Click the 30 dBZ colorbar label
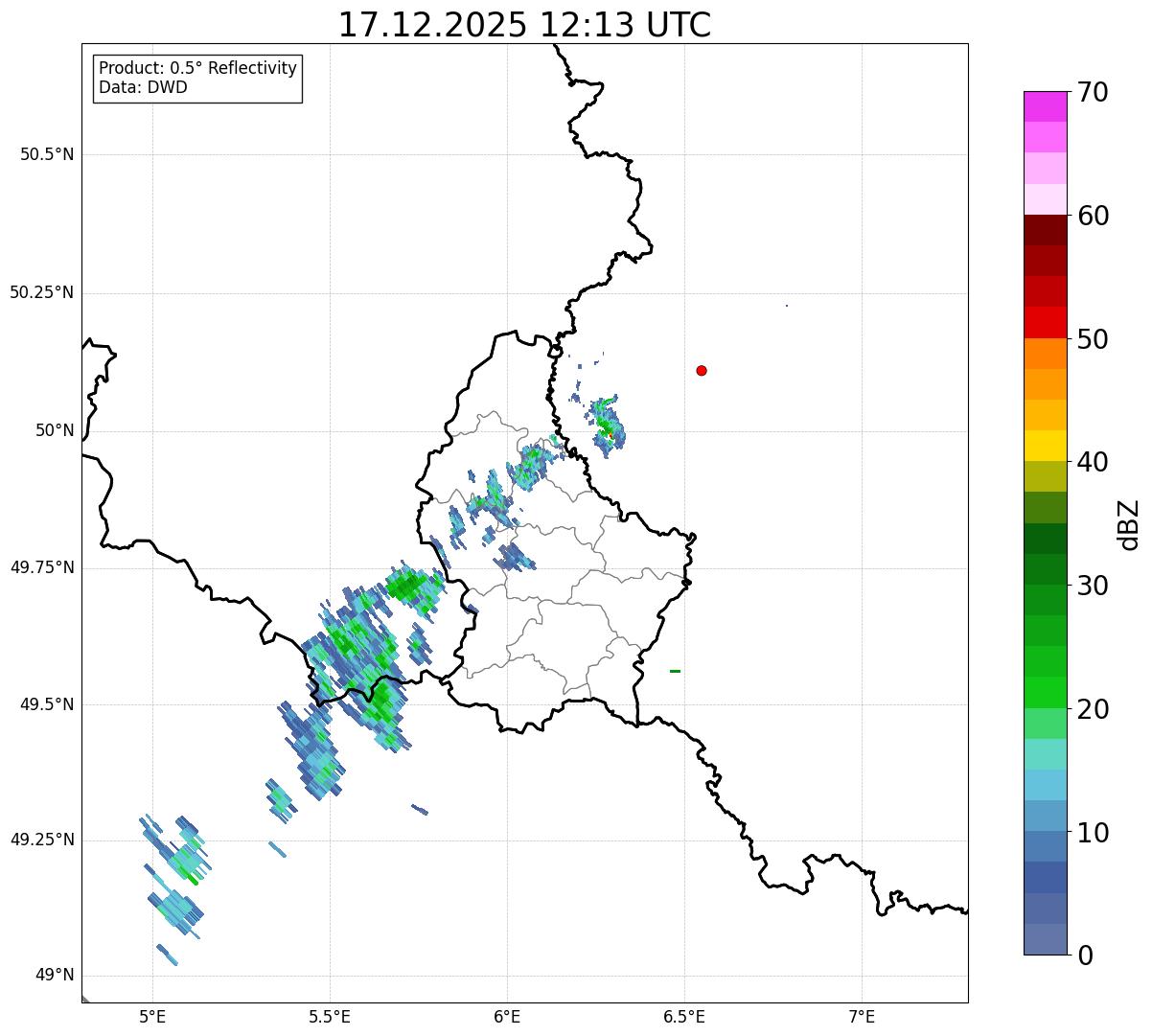 (1092, 586)
